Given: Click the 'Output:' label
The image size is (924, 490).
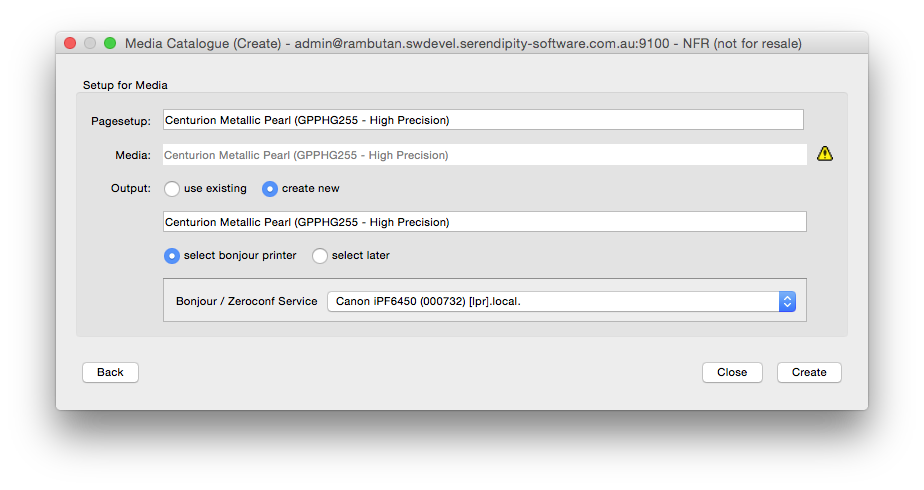Looking at the screenshot, I should tap(131, 188).
